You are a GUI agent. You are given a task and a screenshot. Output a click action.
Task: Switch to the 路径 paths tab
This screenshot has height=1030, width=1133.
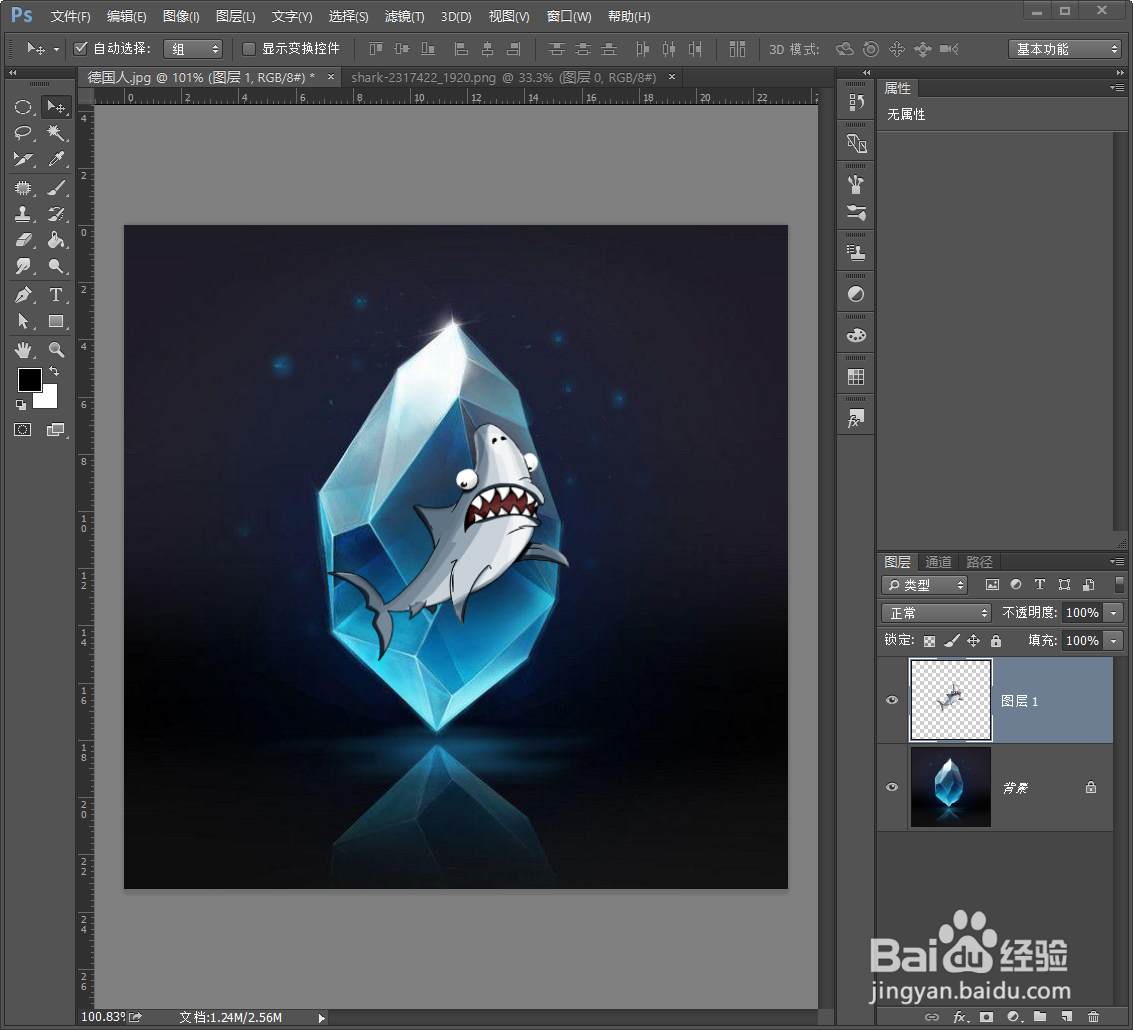(979, 562)
